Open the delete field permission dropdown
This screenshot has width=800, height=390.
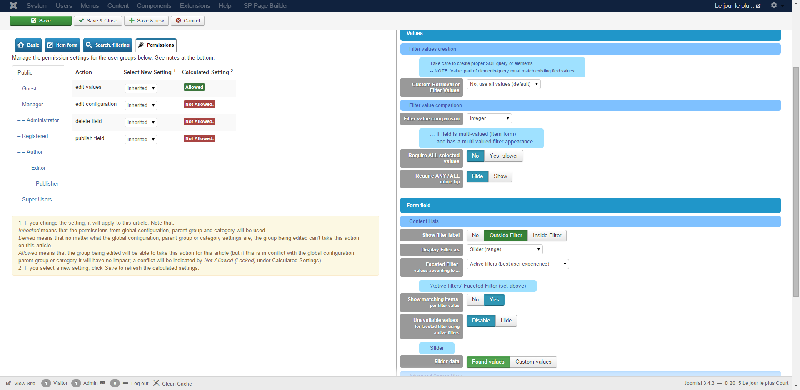141,122
